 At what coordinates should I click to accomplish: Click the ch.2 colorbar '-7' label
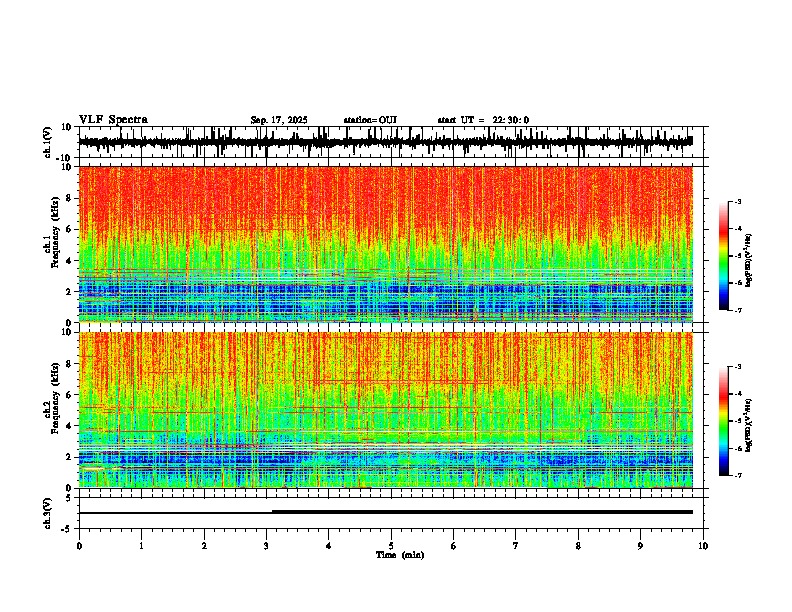737,475
